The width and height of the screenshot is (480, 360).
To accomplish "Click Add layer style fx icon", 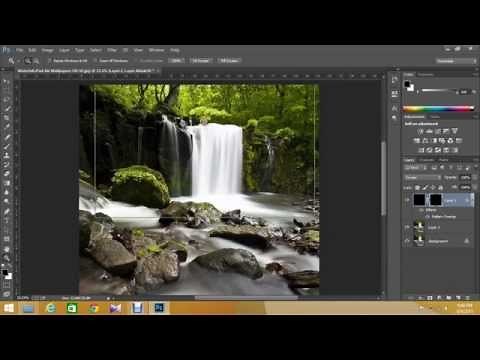I will [x=420, y=297].
